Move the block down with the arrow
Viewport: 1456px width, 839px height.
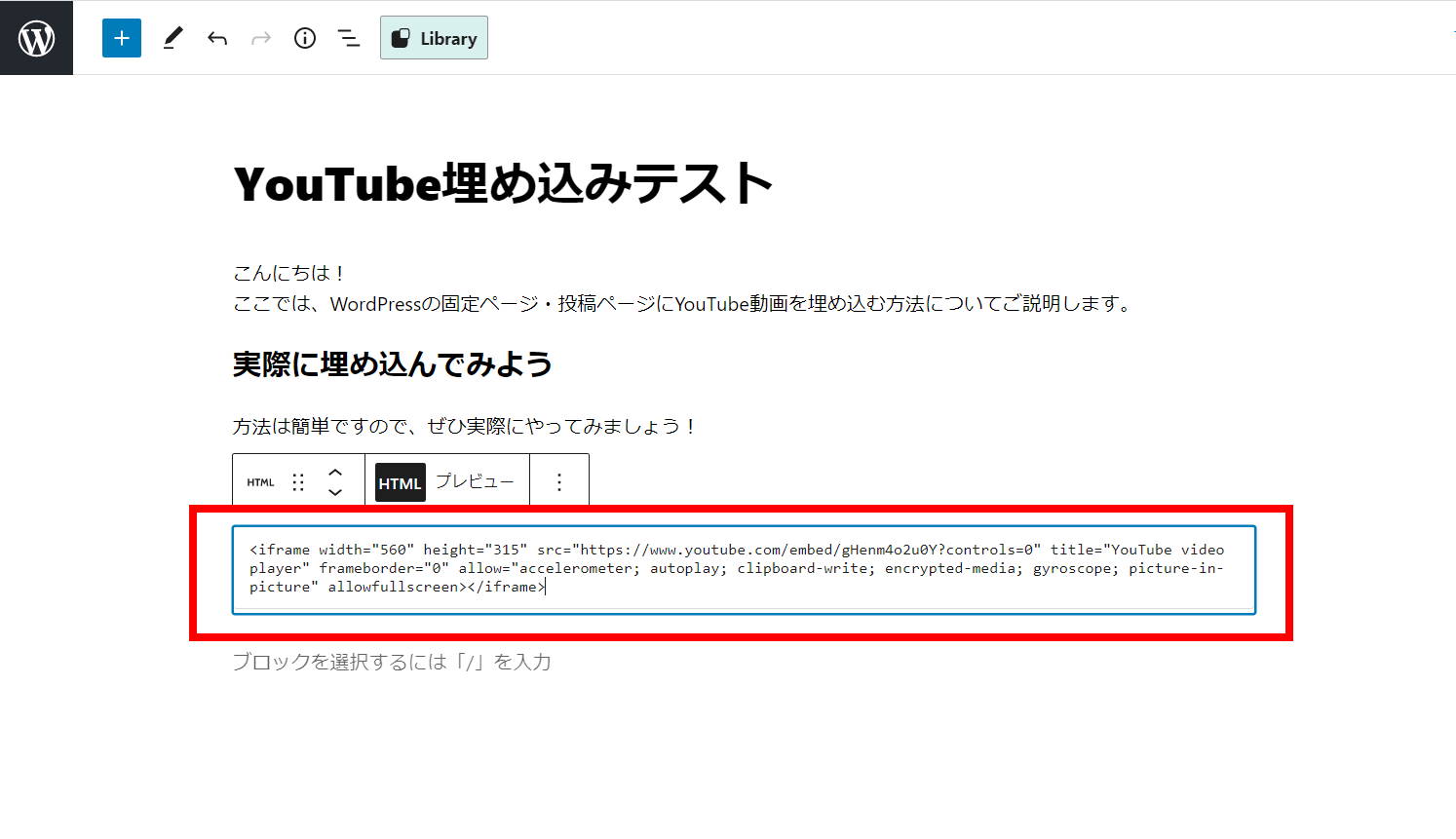tap(334, 492)
